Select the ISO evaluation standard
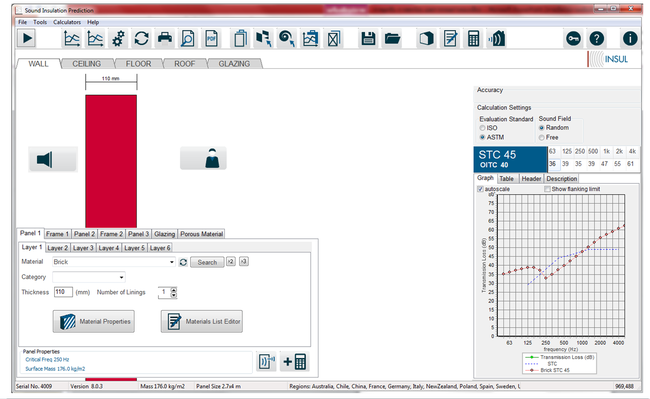Screen dimensions: 650x399 [483, 128]
